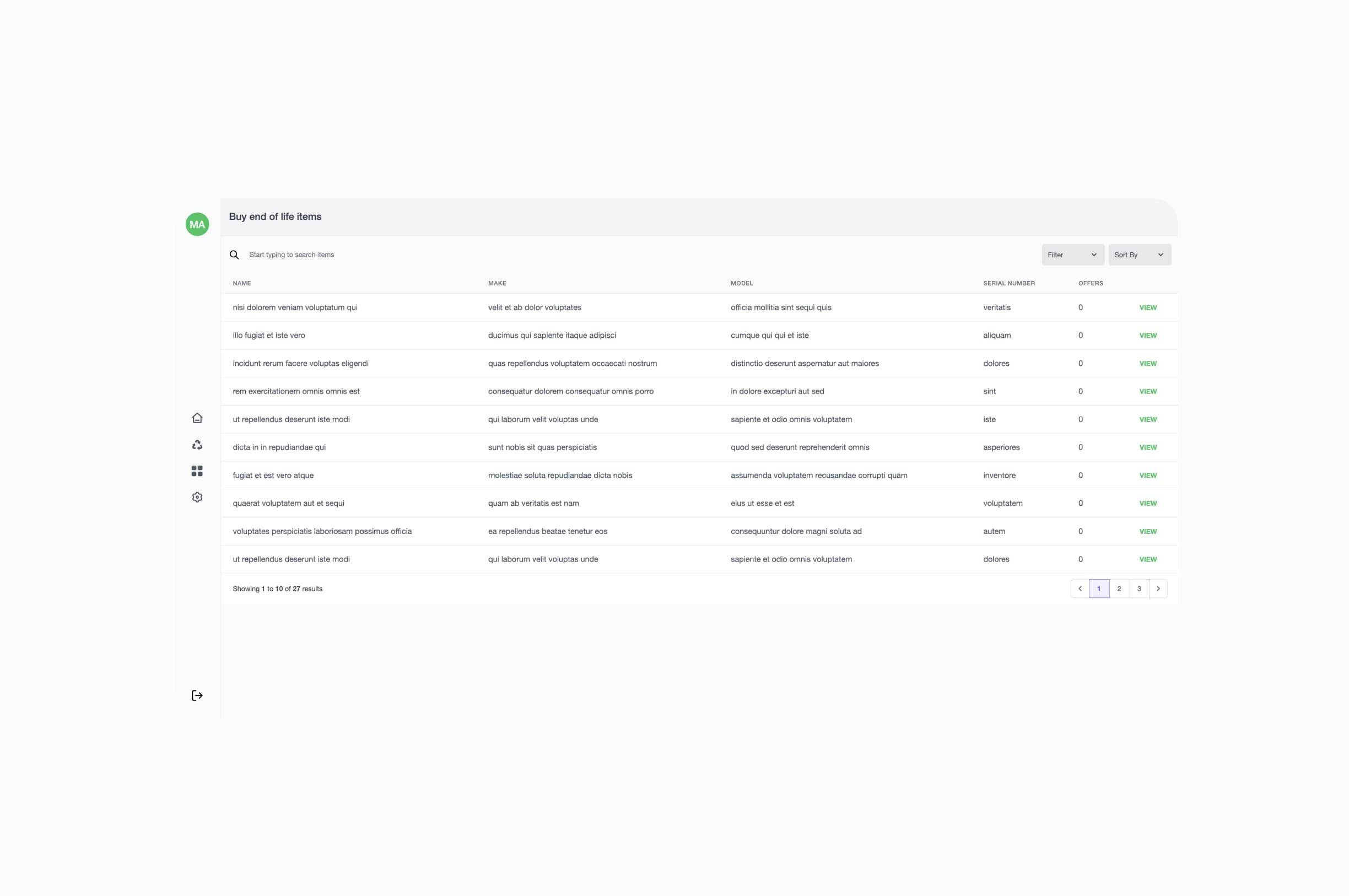Click 'quaerat voluptatem aut et sequi' cell
This screenshot has height=896, width=1349.
coord(289,504)
